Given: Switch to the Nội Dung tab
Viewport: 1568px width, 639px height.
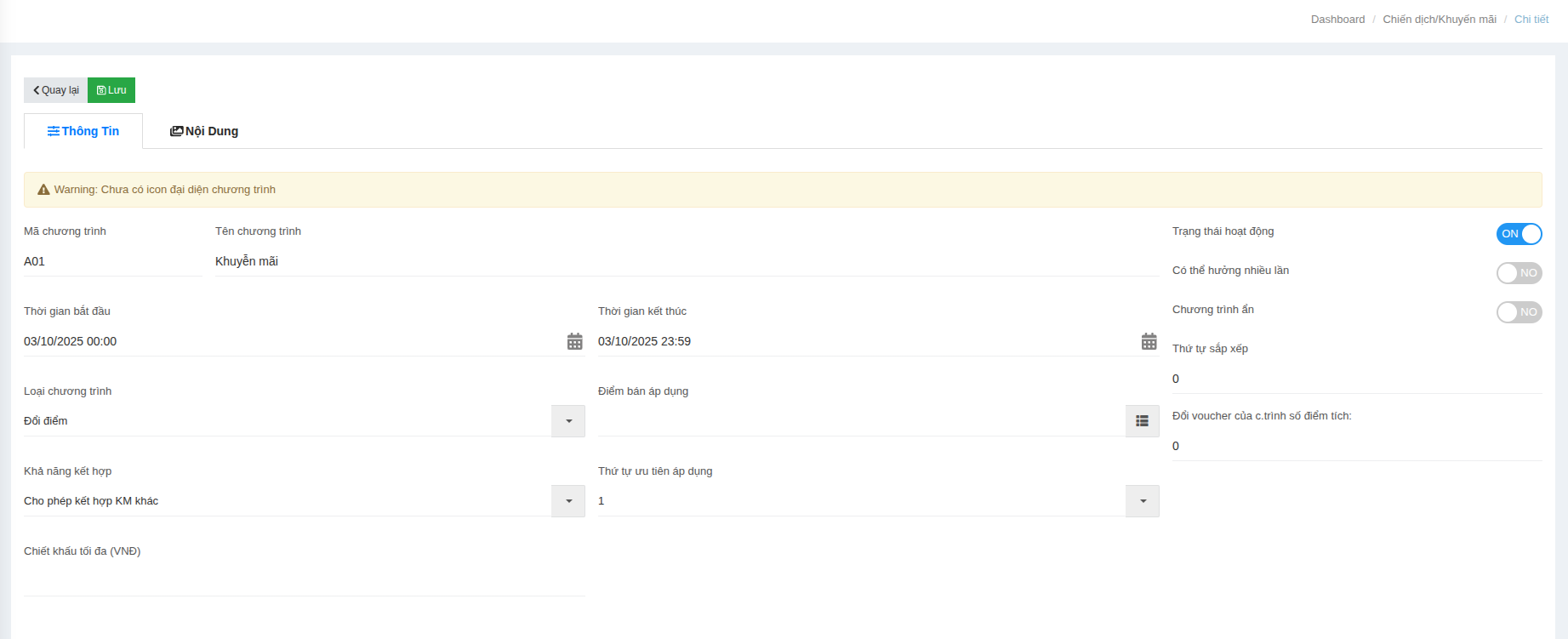Looking at the screenshot, I should [x=204, y=131].
